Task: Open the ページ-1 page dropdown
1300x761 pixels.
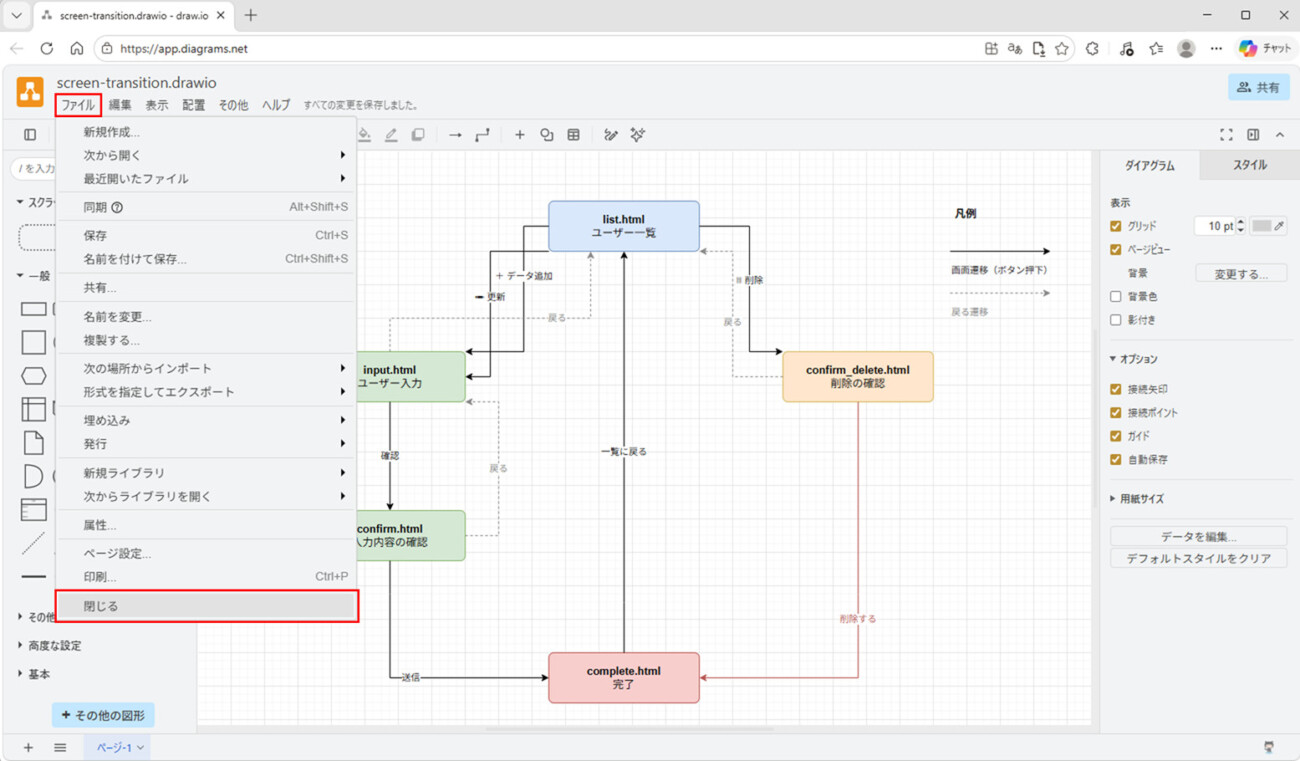Action: [x=119, y=747]
